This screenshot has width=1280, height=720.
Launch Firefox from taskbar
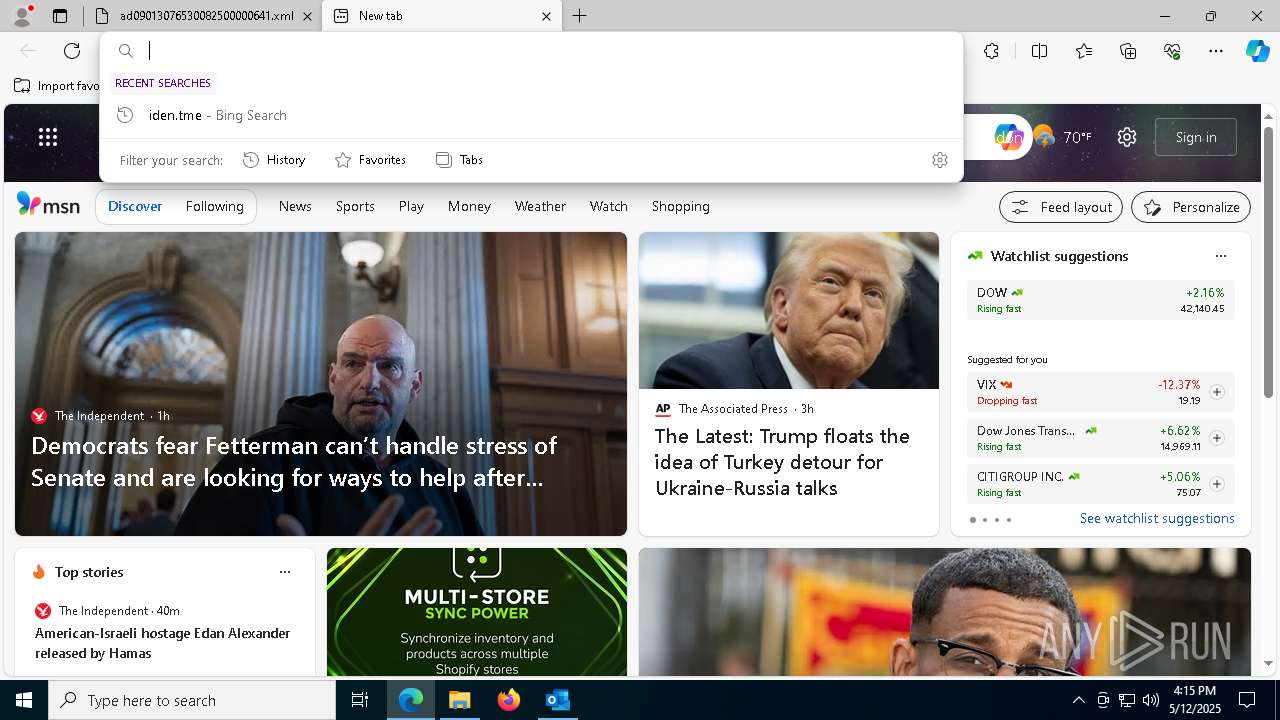pos(509,700)
